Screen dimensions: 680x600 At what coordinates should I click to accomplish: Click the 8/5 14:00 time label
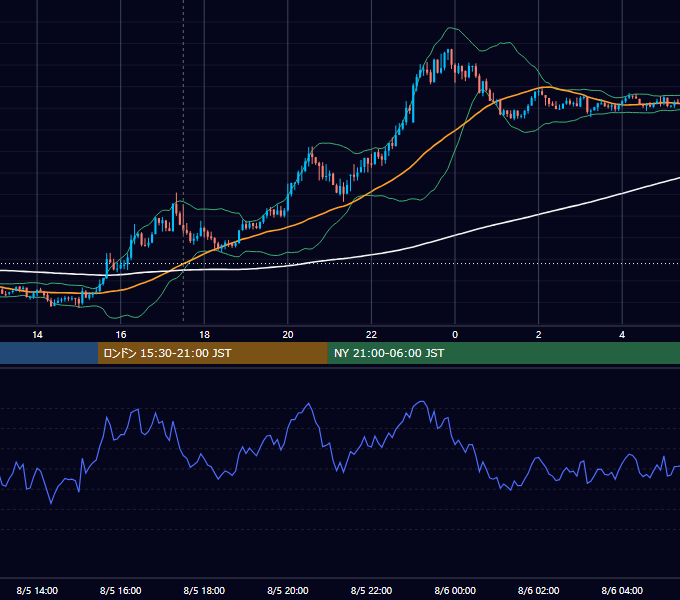point(37,590)
